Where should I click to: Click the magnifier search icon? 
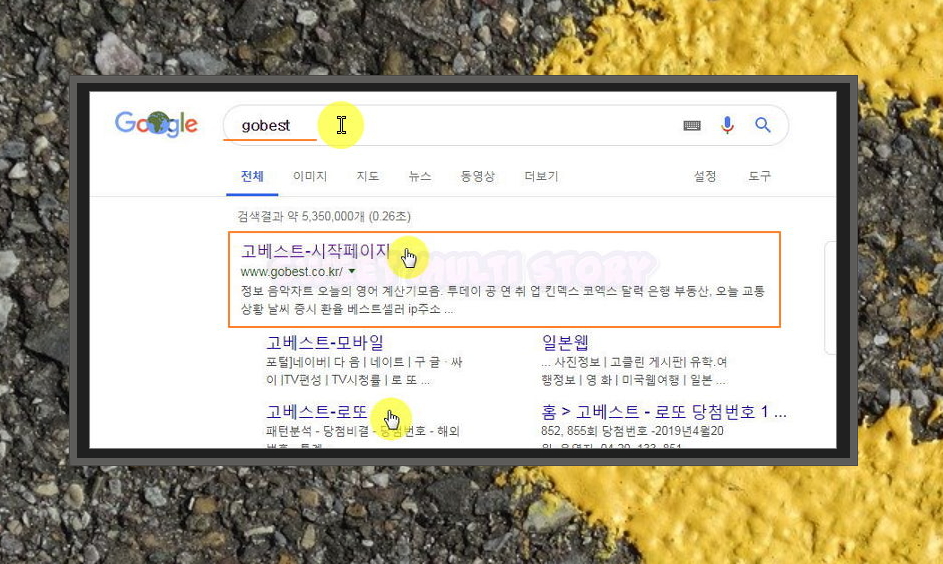click(763, 124)
